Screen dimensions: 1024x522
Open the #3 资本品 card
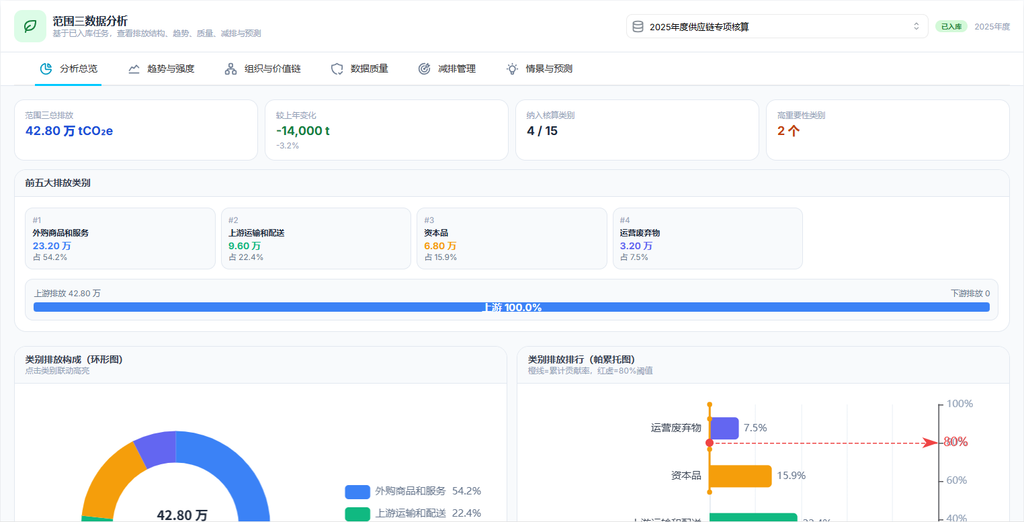point(512,238)
